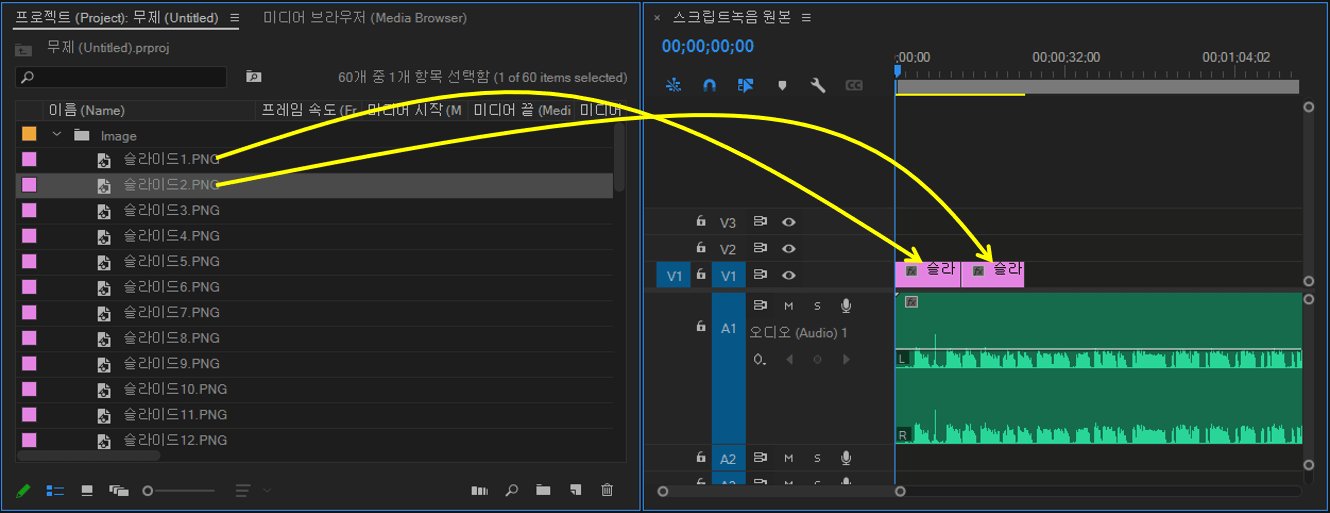Click Automate to Sequence icon

480,490
